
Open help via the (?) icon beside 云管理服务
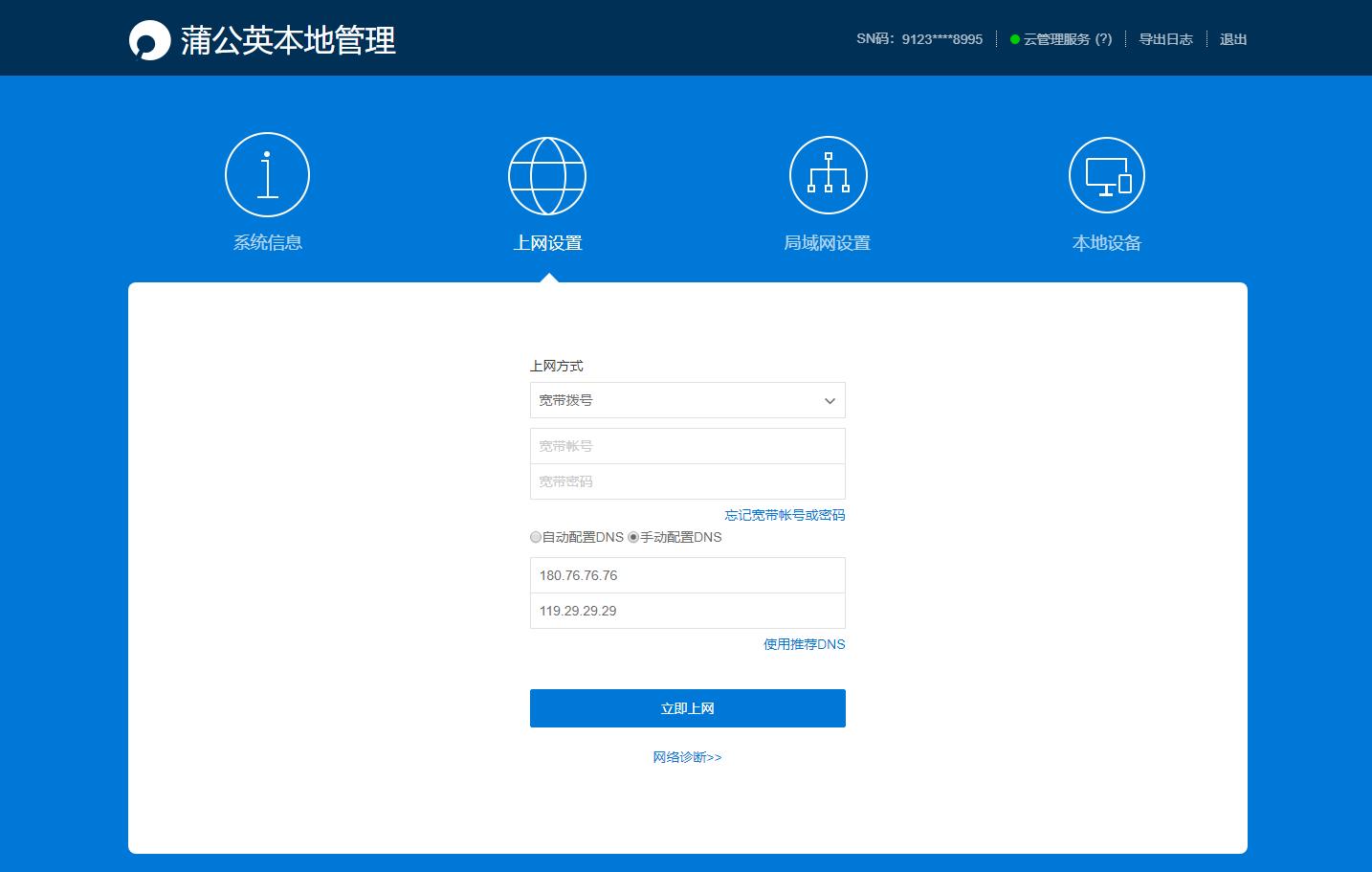click(1103, 39)
